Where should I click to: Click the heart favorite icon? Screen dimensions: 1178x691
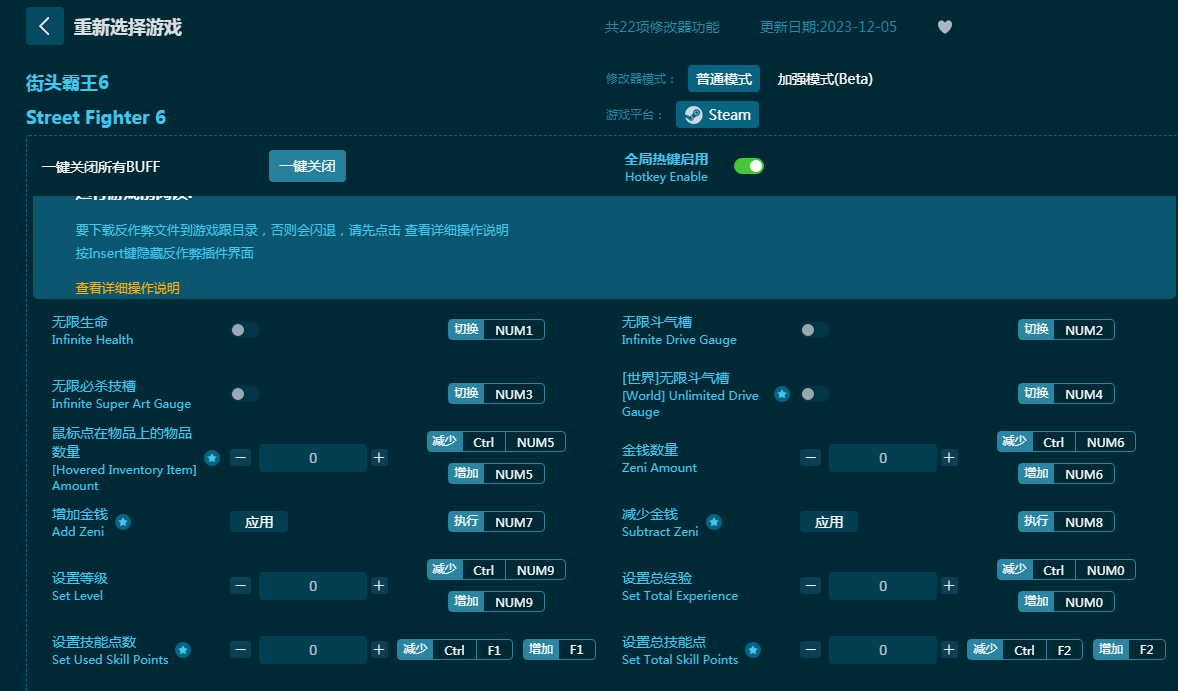click(945, 27)
